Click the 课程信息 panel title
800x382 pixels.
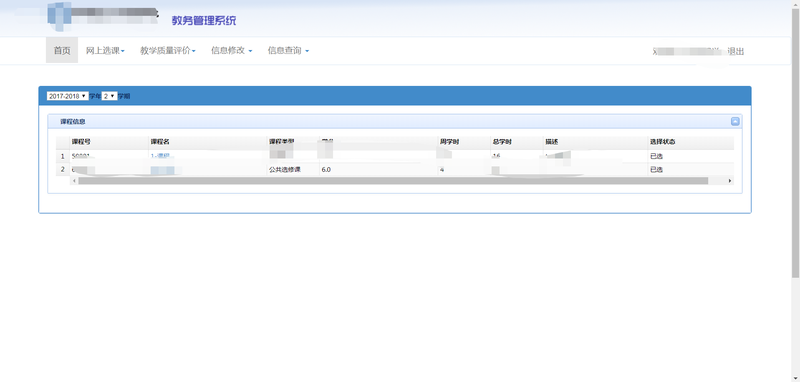click(x=73, y=122)
